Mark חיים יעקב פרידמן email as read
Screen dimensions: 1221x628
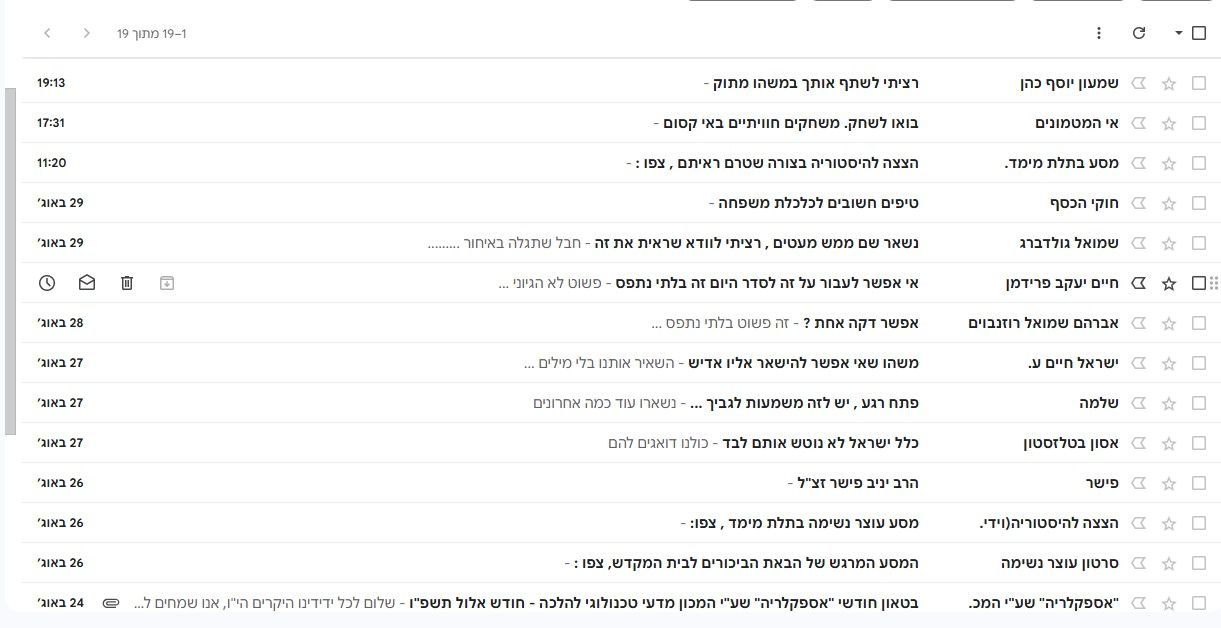tap(87, 283)
